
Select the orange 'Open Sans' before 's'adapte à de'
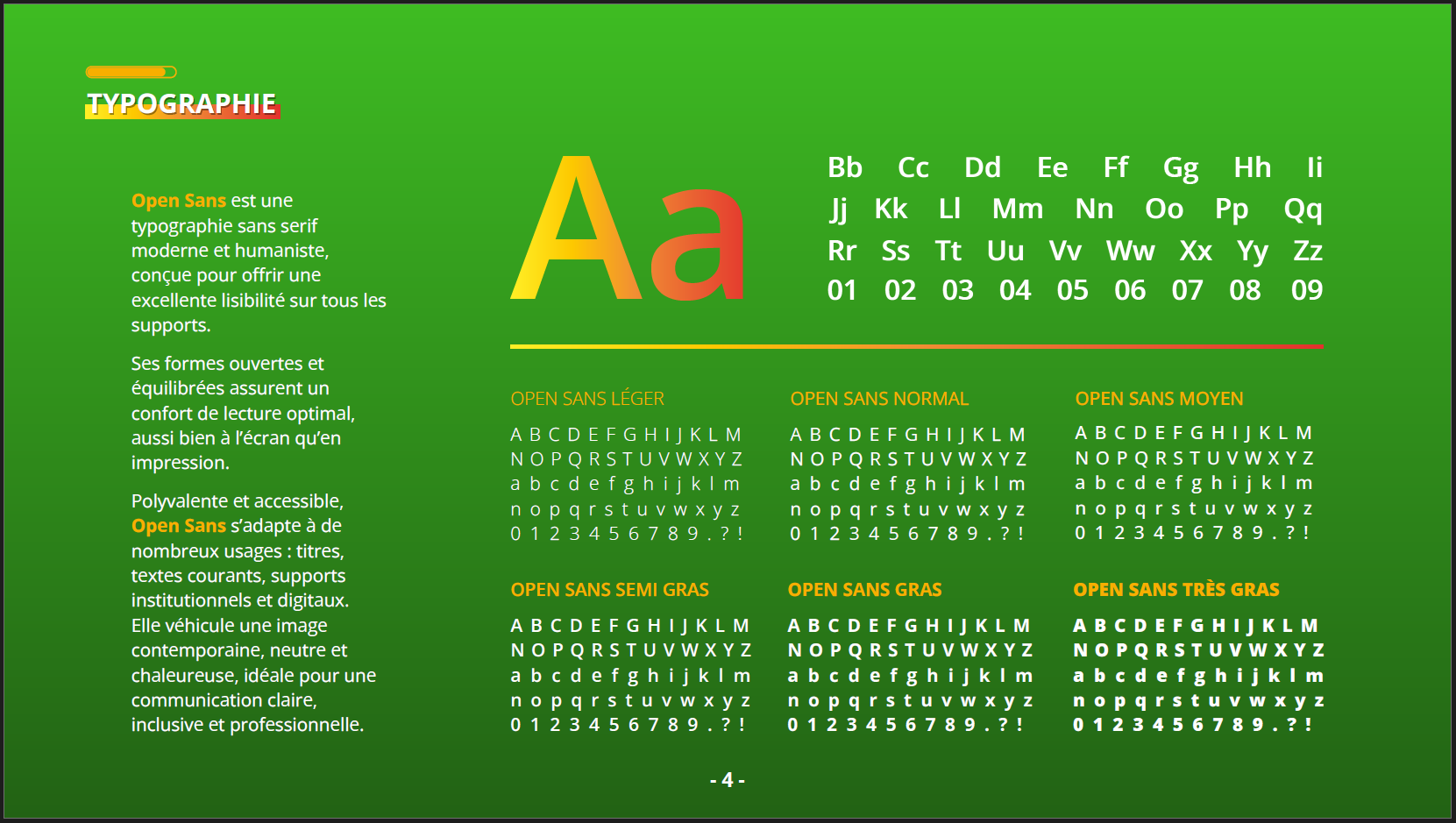[179, 526]
